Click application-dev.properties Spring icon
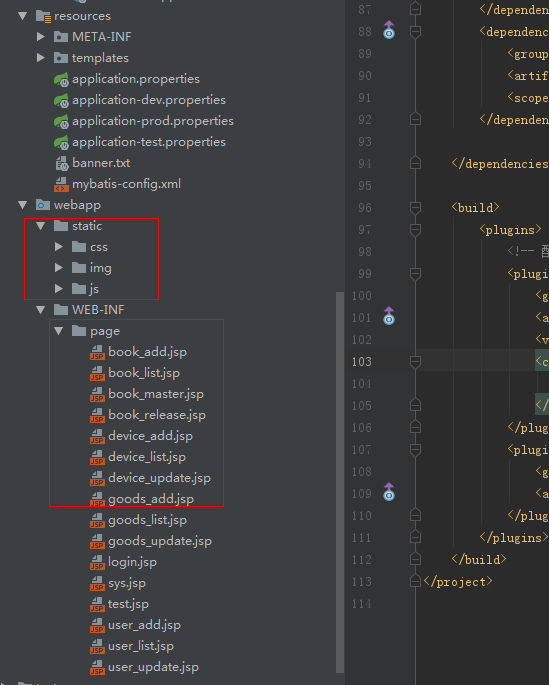The width and height of the screenshot is (549, 685). tap(61, 100)
